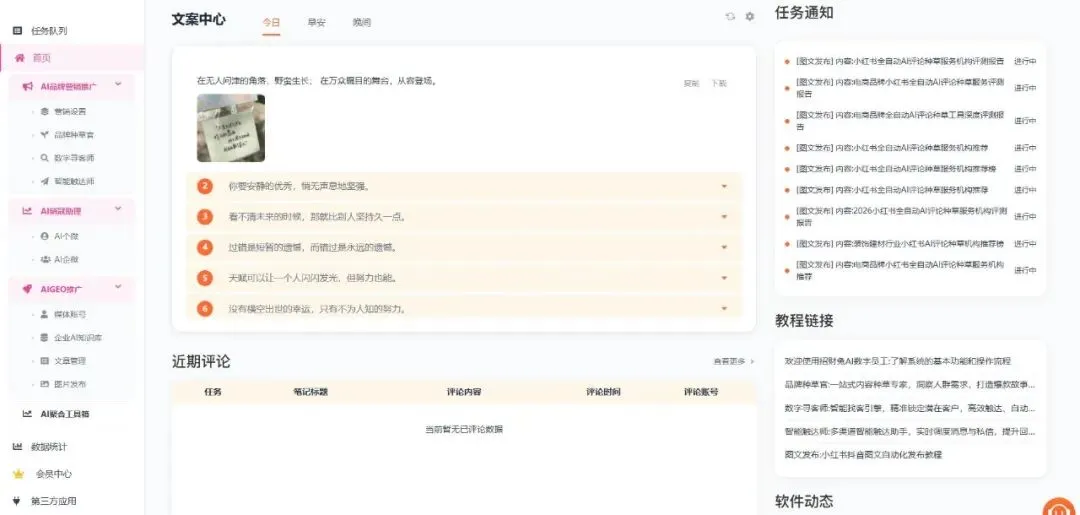Open tutorial 数字寻客师:智能找客引擎

[x=909, y=408]
